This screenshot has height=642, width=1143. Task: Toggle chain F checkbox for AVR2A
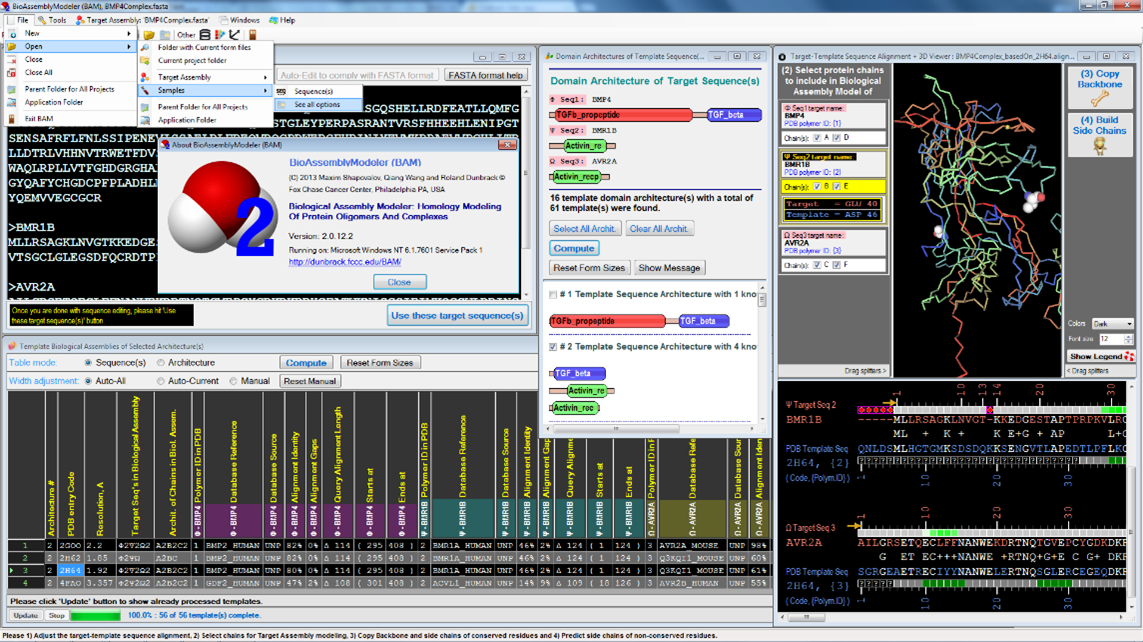pos(836,265)
